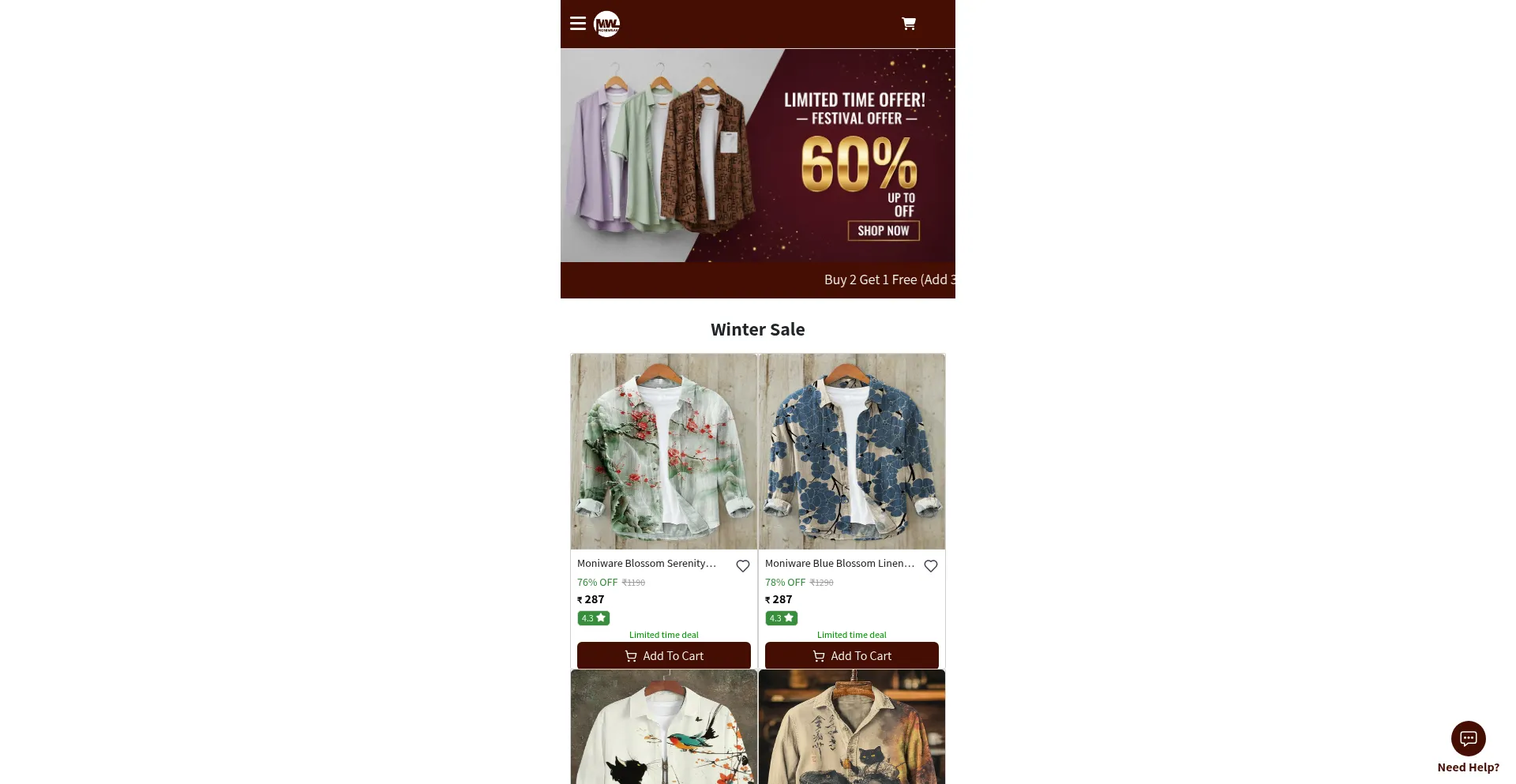Add Blue Blossom Linen shirt to cart
1516x784 pixels.
851,655
